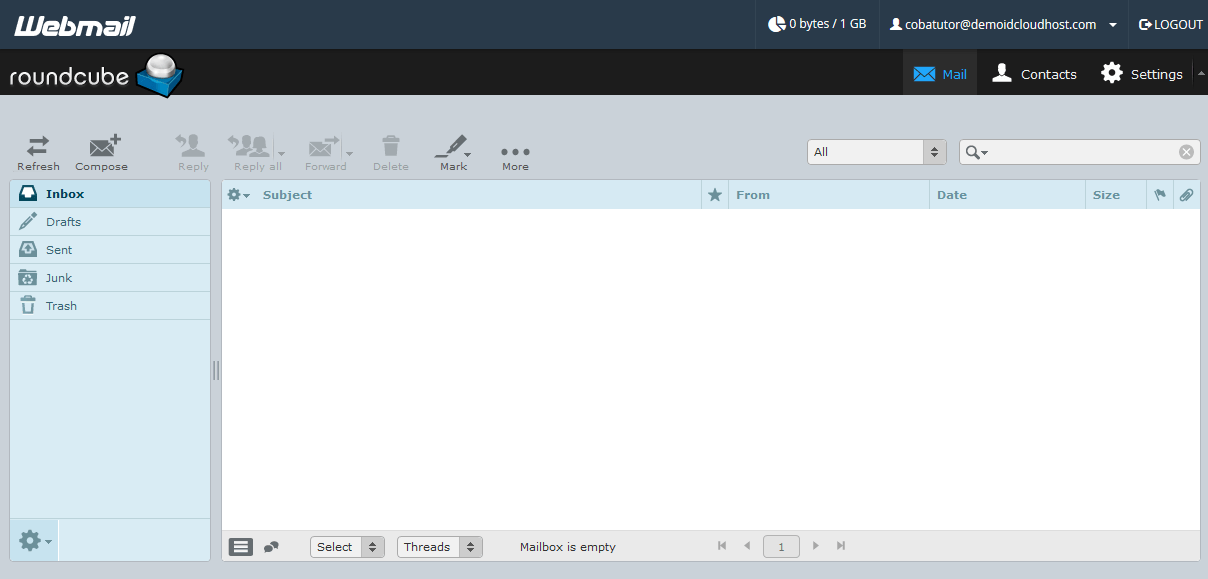This screenshot has width=1208, height=579.
Task: Click the flag column header icon
Action: pyautogui.click(x=1160, y=194)
